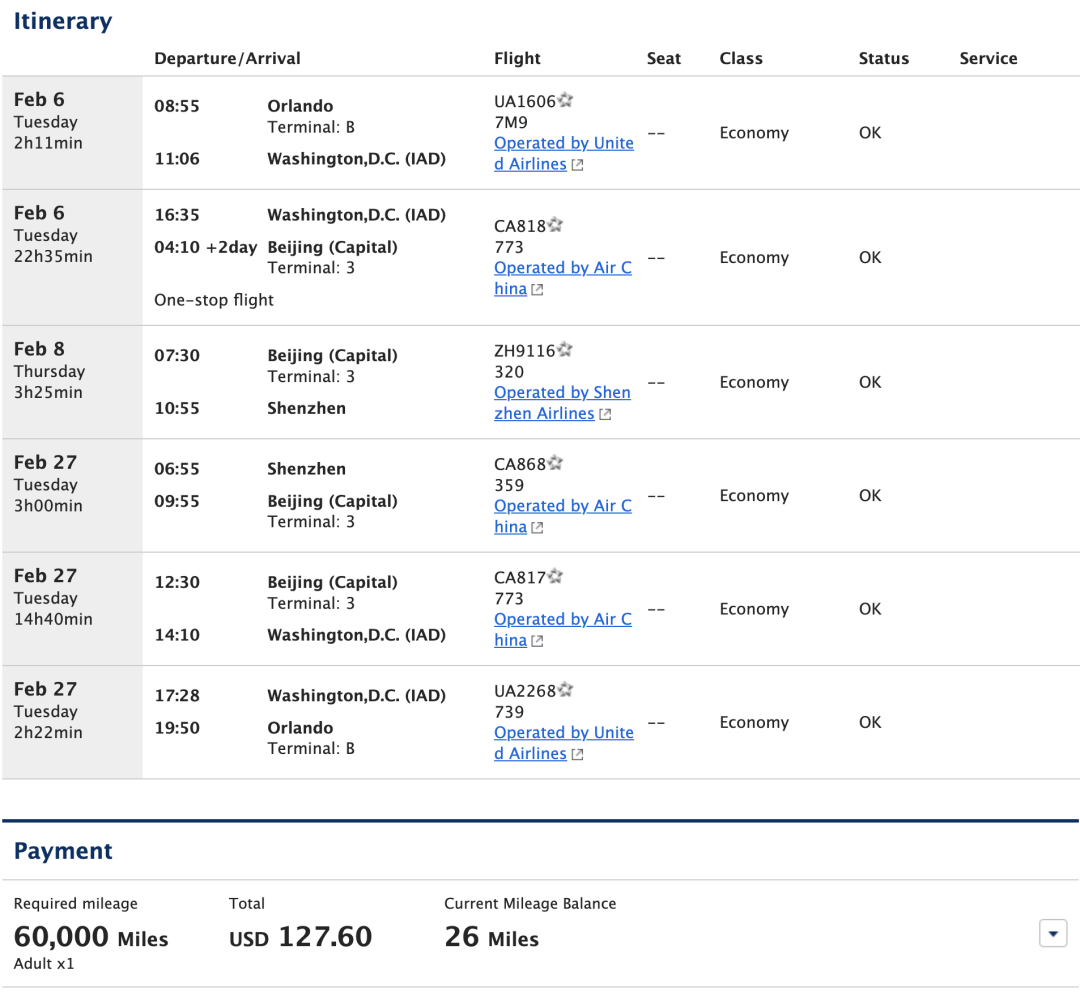This screenshot has height=1000, width=1080.
Task: Click the Star Alliance icon beside ZH9116
Action: tap(565, 350)
